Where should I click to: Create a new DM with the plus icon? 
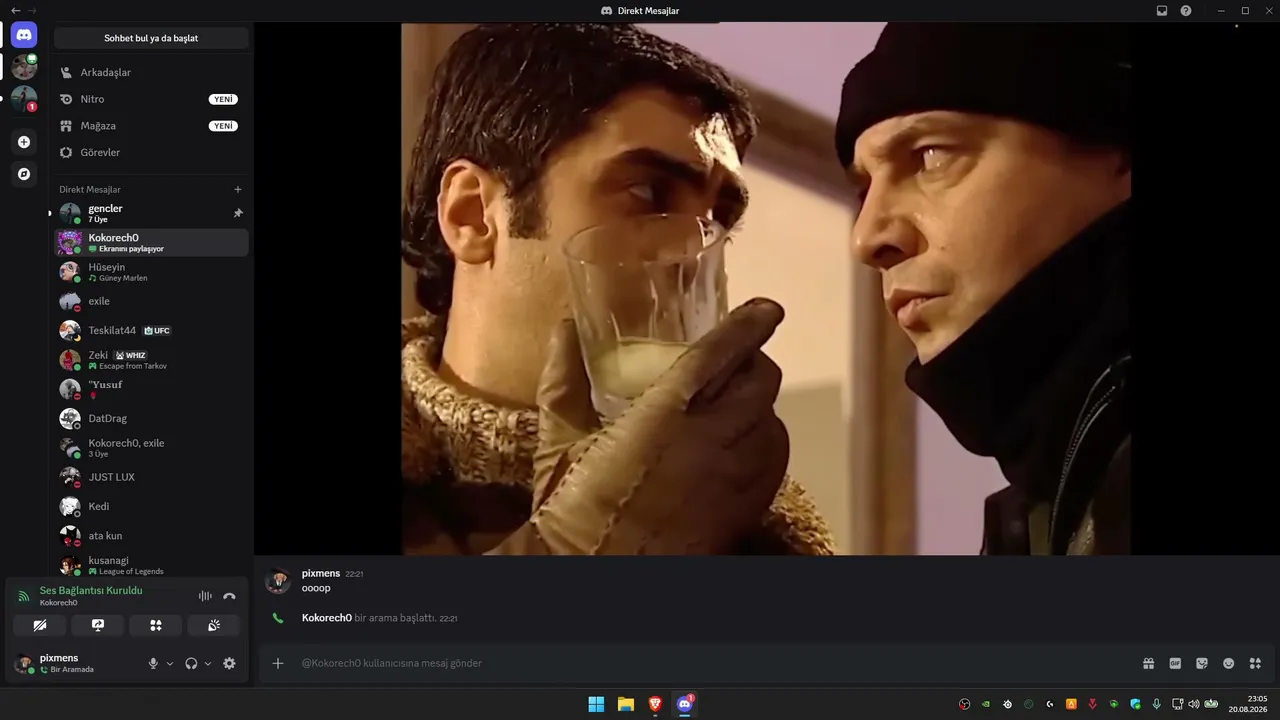pos(238,189)
